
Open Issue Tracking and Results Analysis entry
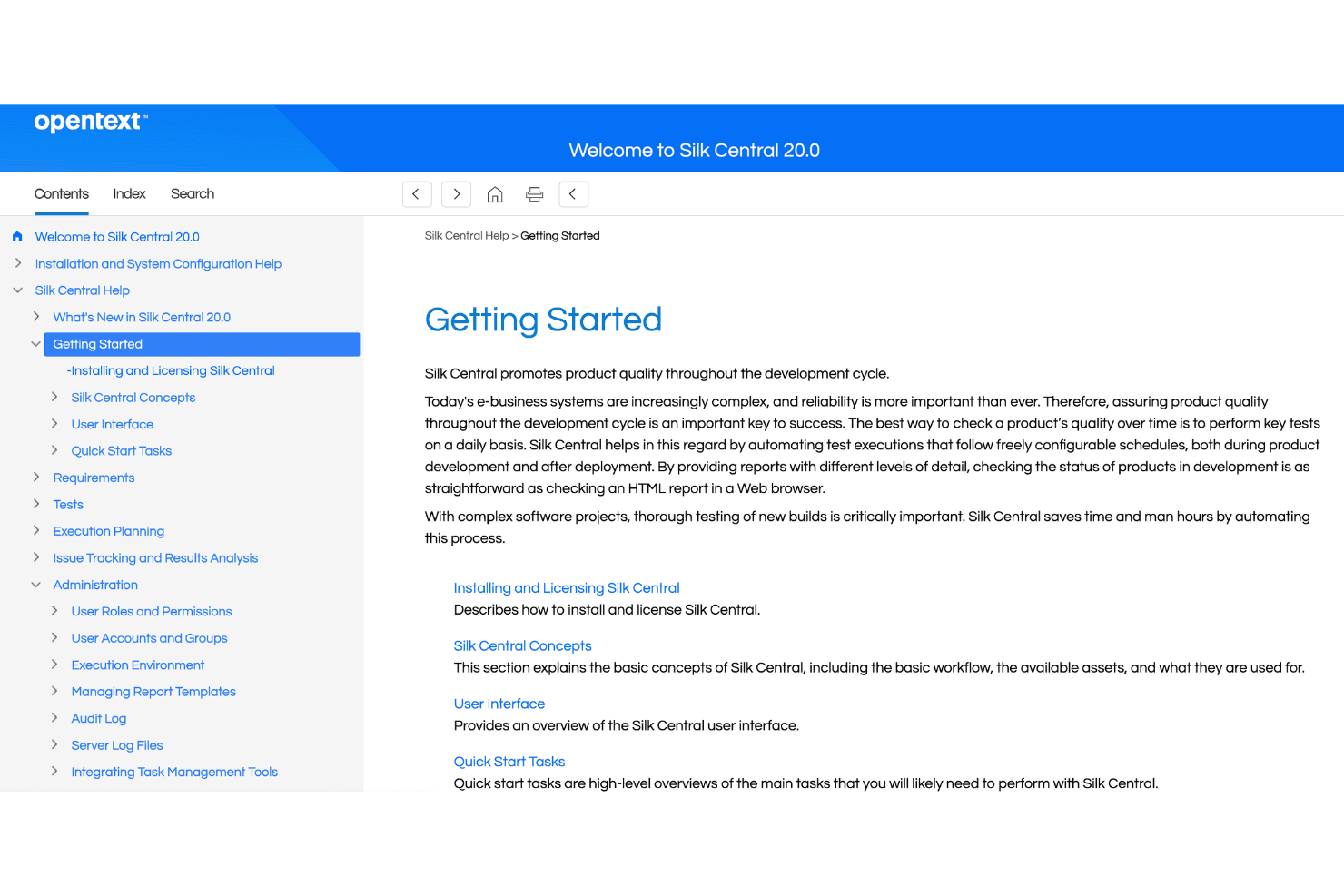pos(155,558)
